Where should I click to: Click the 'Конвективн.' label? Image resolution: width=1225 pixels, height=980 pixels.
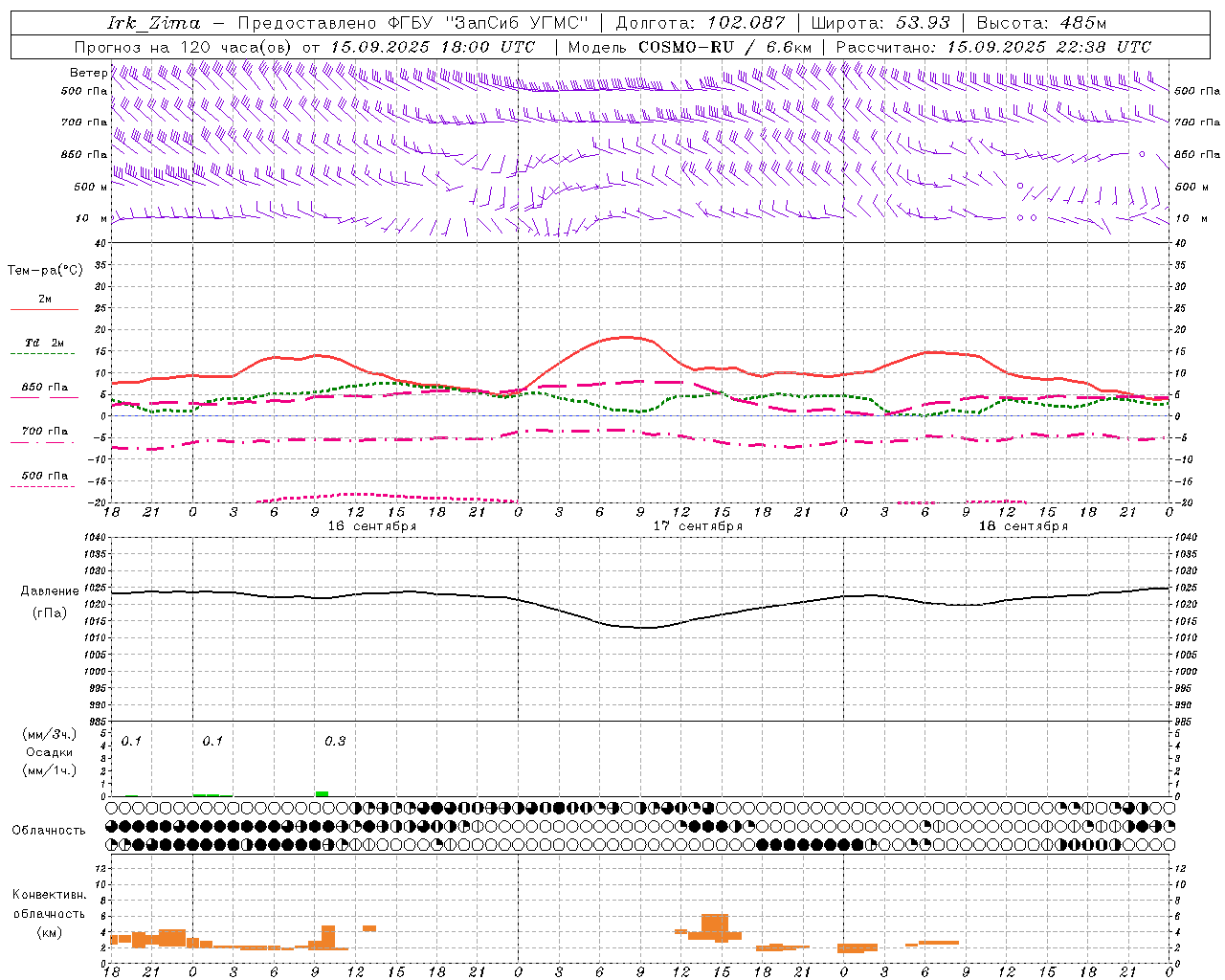[50, 895]
